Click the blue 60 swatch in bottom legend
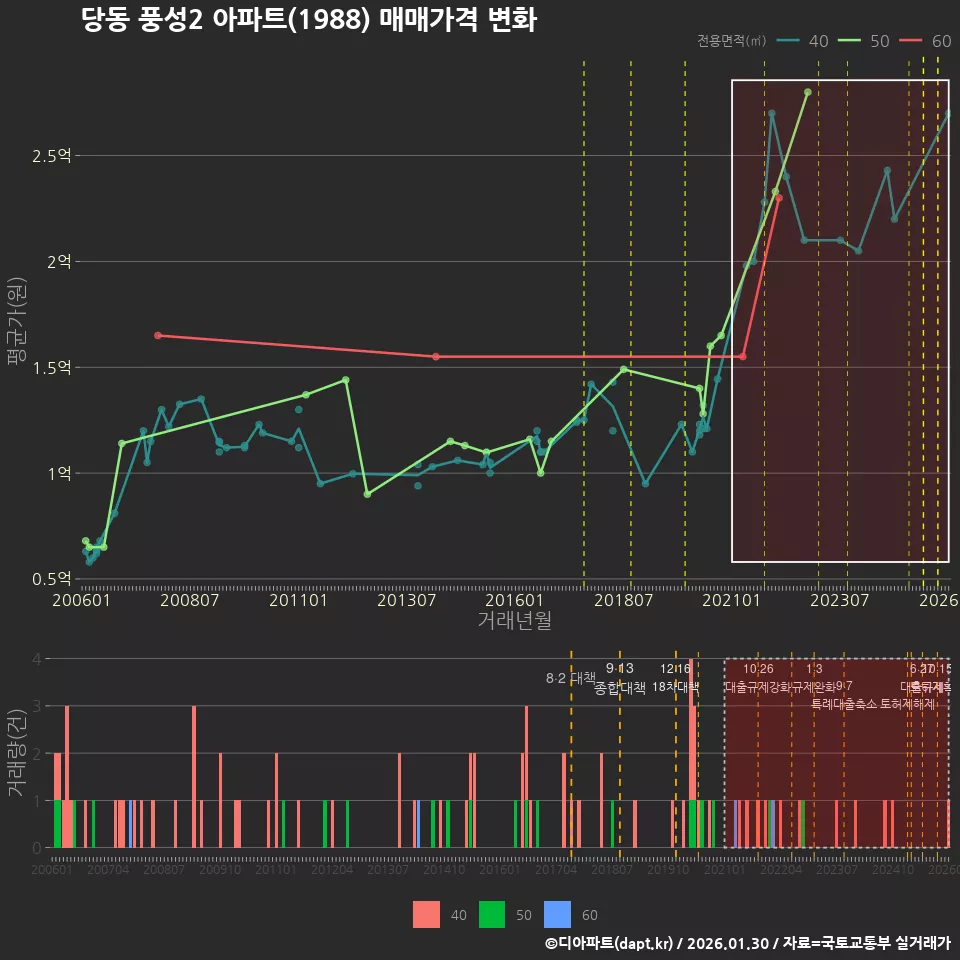 (557, 914)
